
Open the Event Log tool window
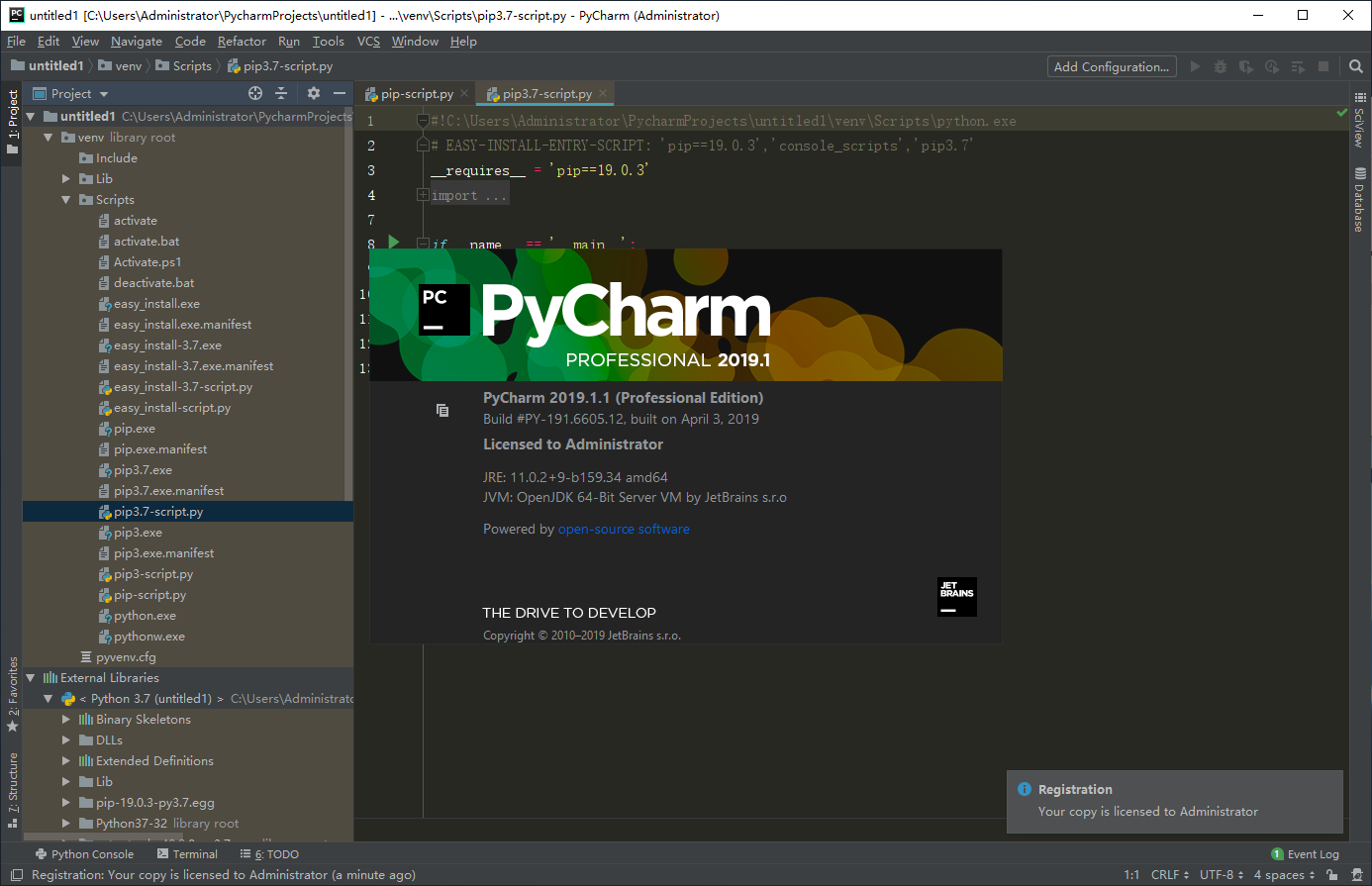[x=1306, y=854]
